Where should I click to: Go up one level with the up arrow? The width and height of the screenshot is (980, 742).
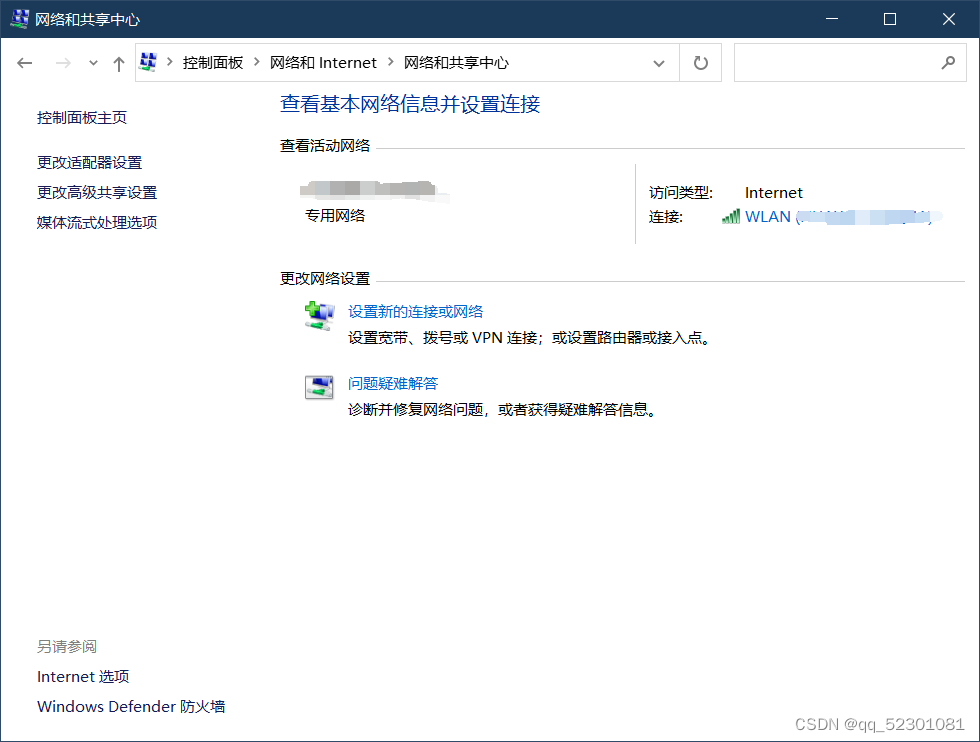pos(119,63)
